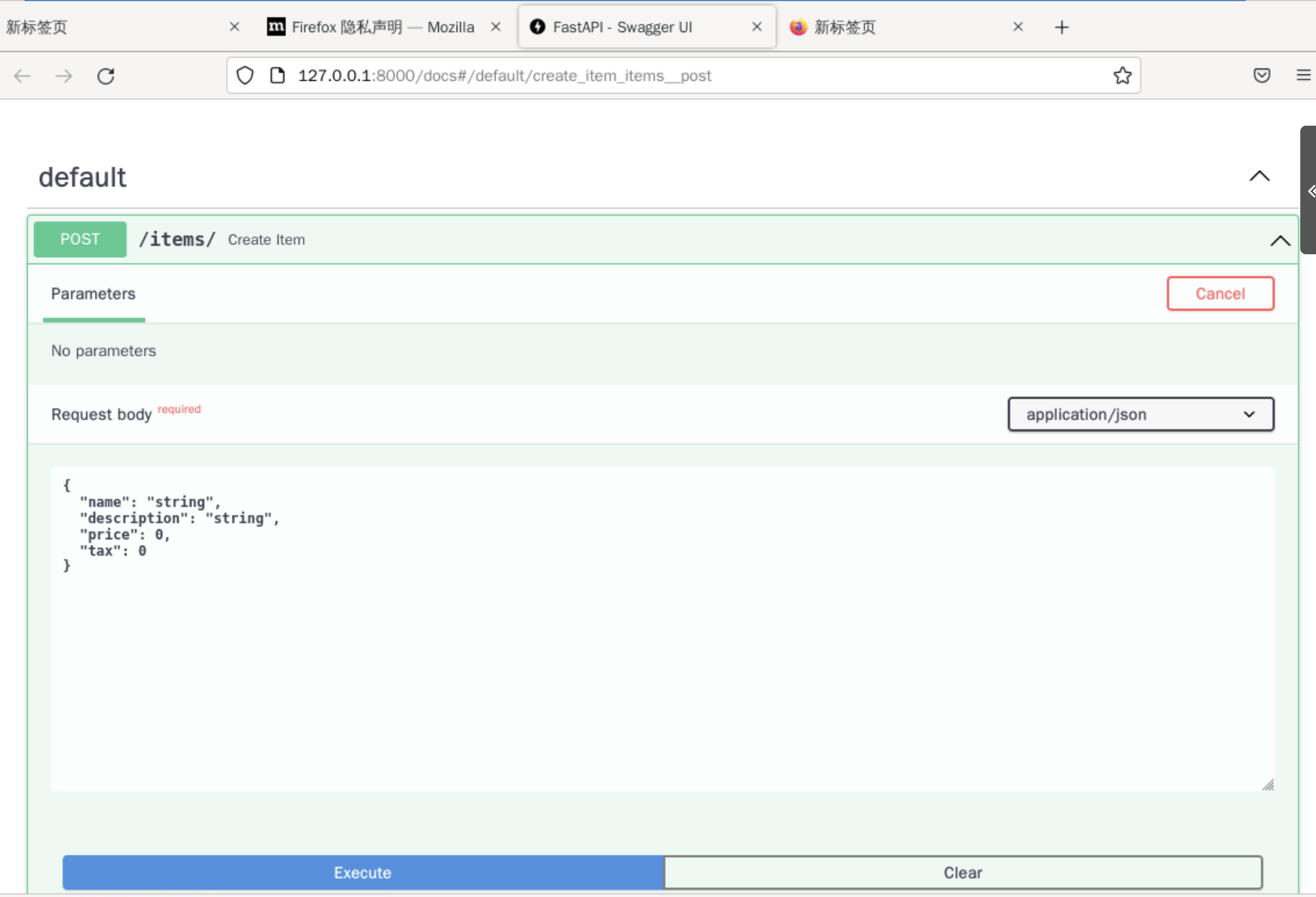Click the "name": "string" line in the body
This screenshot has height=897, width=1316.
(150, 502)
